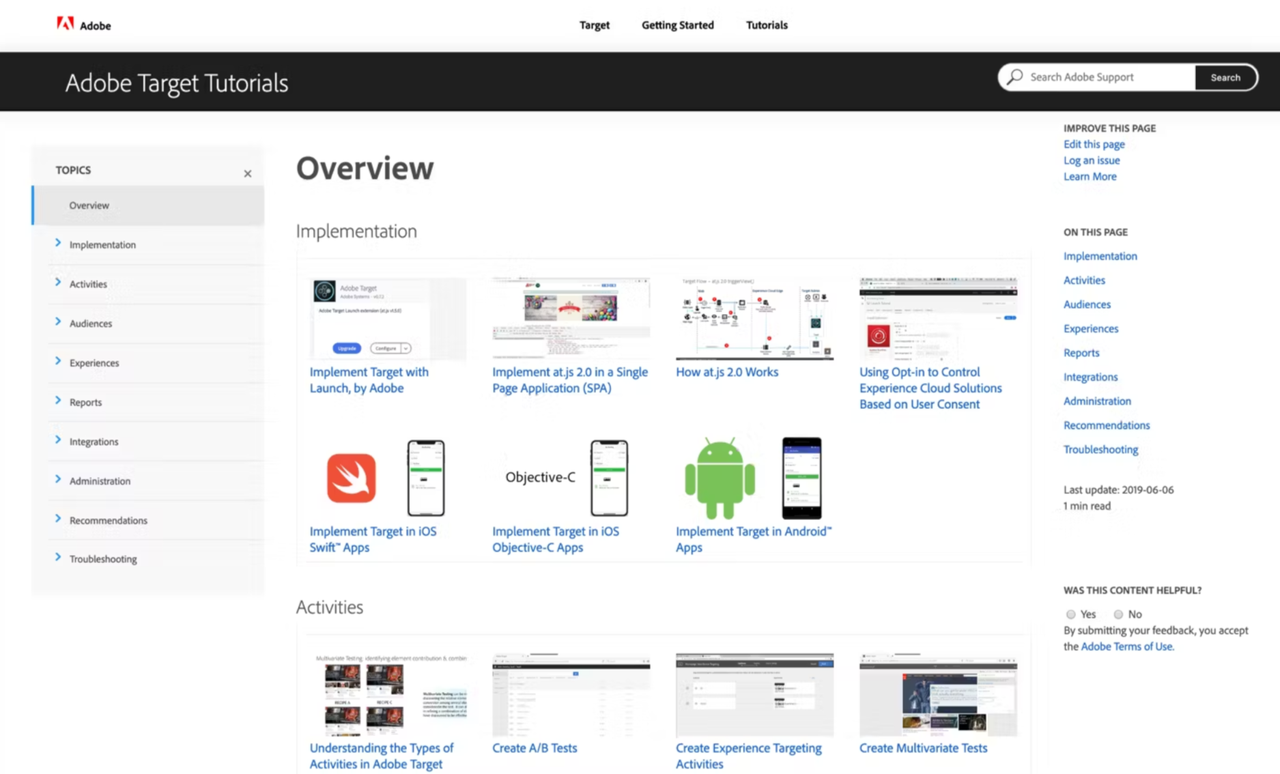This screenshot has height=774, width=1280.
Task: Click Understanding the Types of Activities link
Action: point(381,756)
